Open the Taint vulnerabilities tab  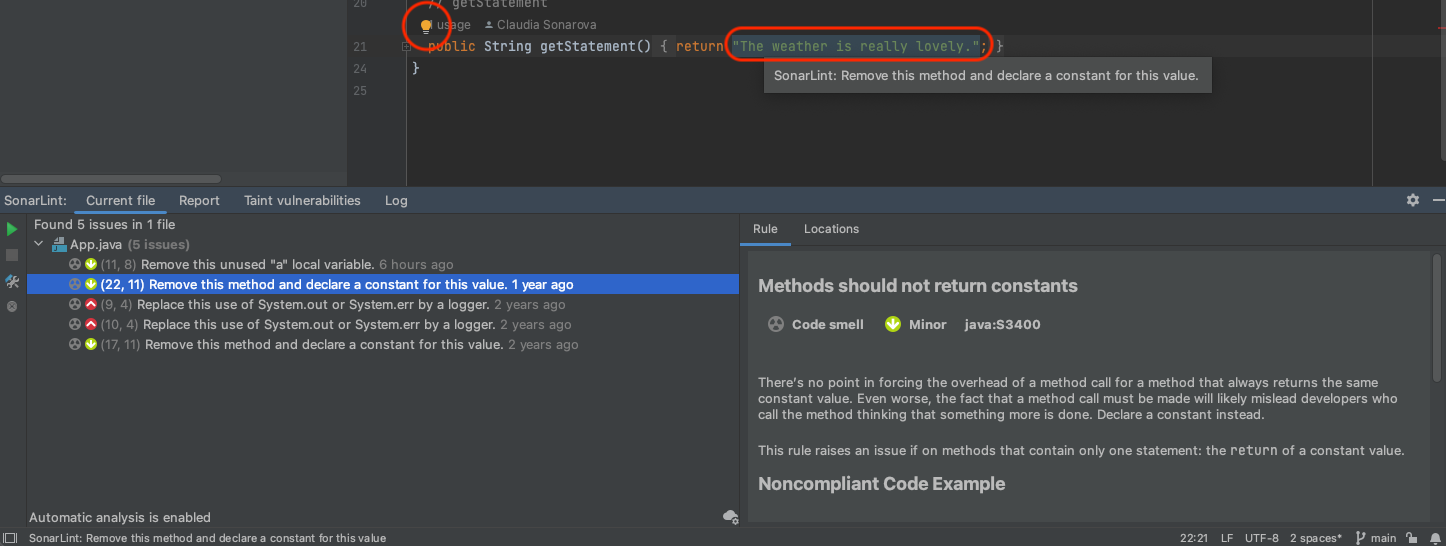pyautogui.click(x=302, y=200)
